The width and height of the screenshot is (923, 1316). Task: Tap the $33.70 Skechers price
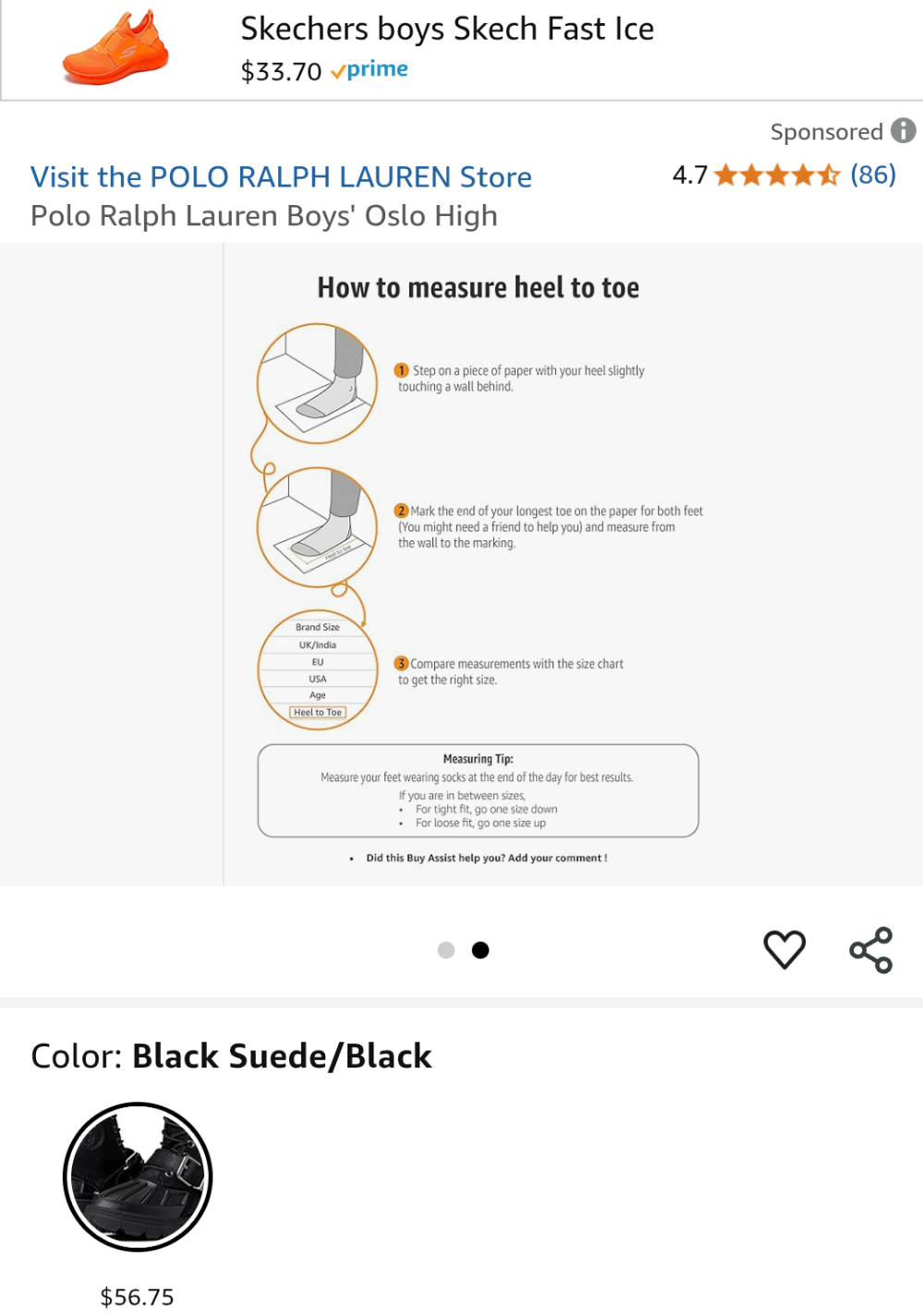pyautogui.click(x=281, y=71)
